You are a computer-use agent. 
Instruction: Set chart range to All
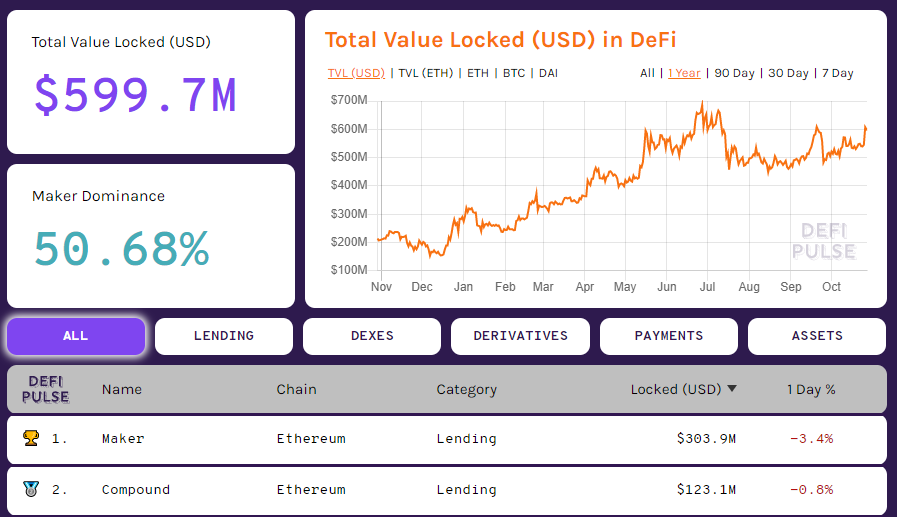(648, 73)
